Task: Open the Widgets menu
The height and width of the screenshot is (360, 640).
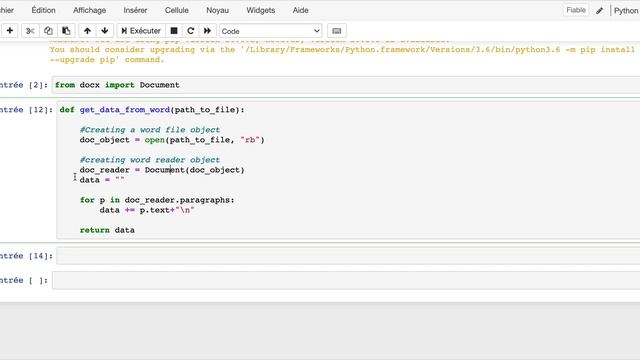Action: point(260,10)
